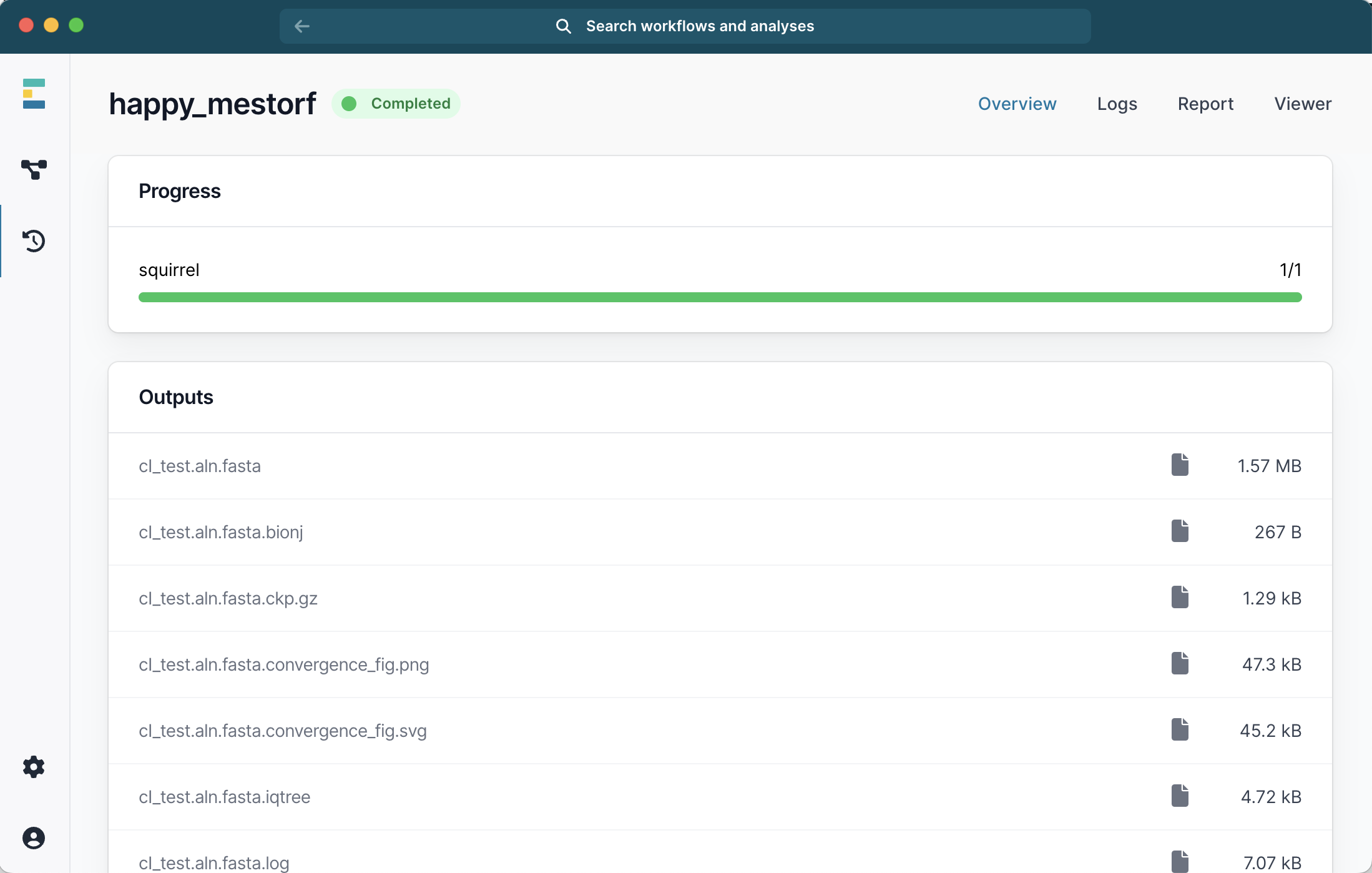Open the analysis history clock icon

34,241
